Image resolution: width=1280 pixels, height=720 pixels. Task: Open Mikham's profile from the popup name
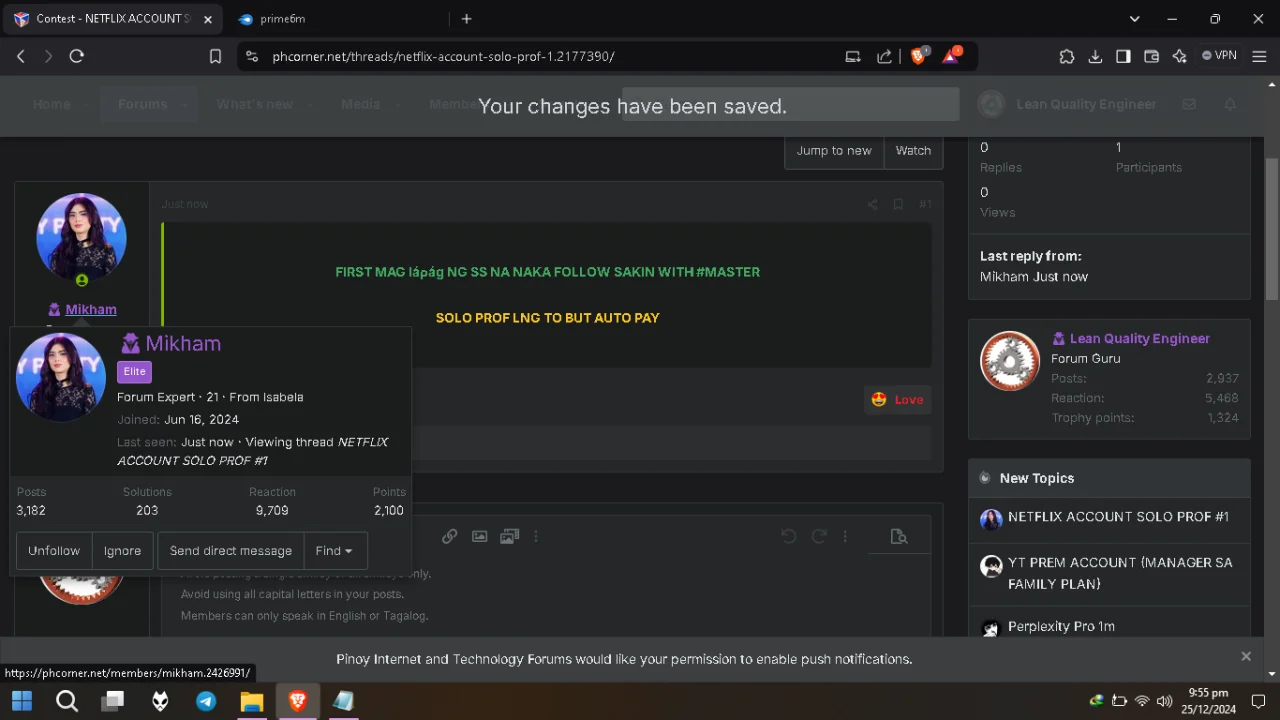tap(183, 343)
